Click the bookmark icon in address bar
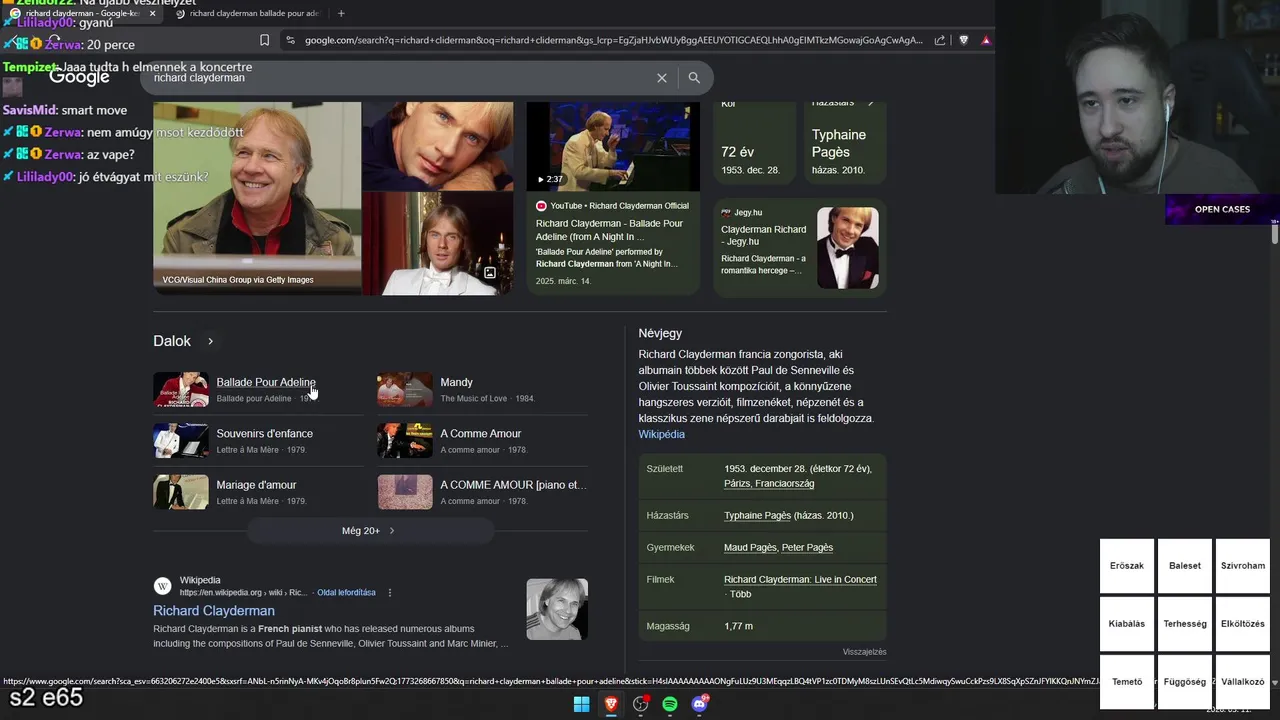Viewport: 1280px width, 720px height. (264, 40)
